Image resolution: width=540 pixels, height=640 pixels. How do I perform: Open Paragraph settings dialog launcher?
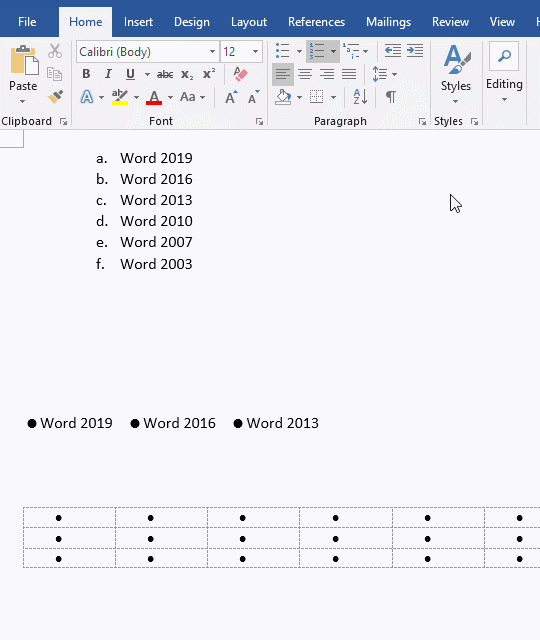click(x=422, y=121)
